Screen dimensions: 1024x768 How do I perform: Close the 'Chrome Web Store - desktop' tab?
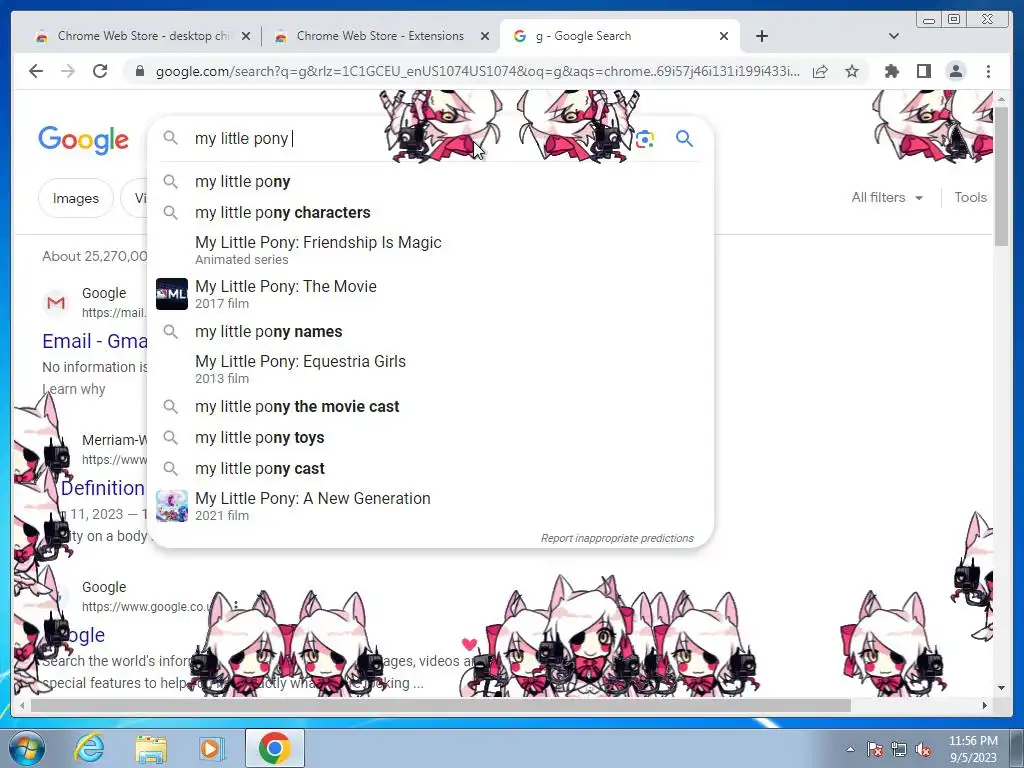click(x=246, y=36)
